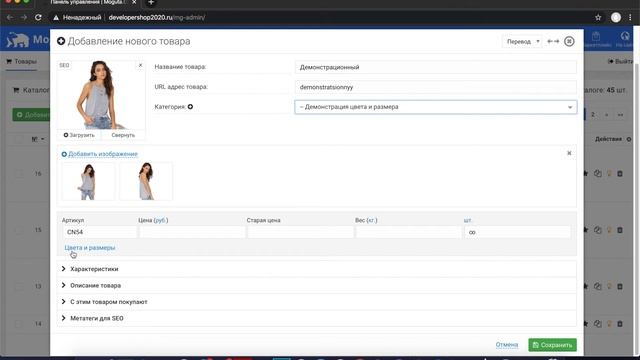Open a new browser tab

pyautogui.click(x=151, y=2)
